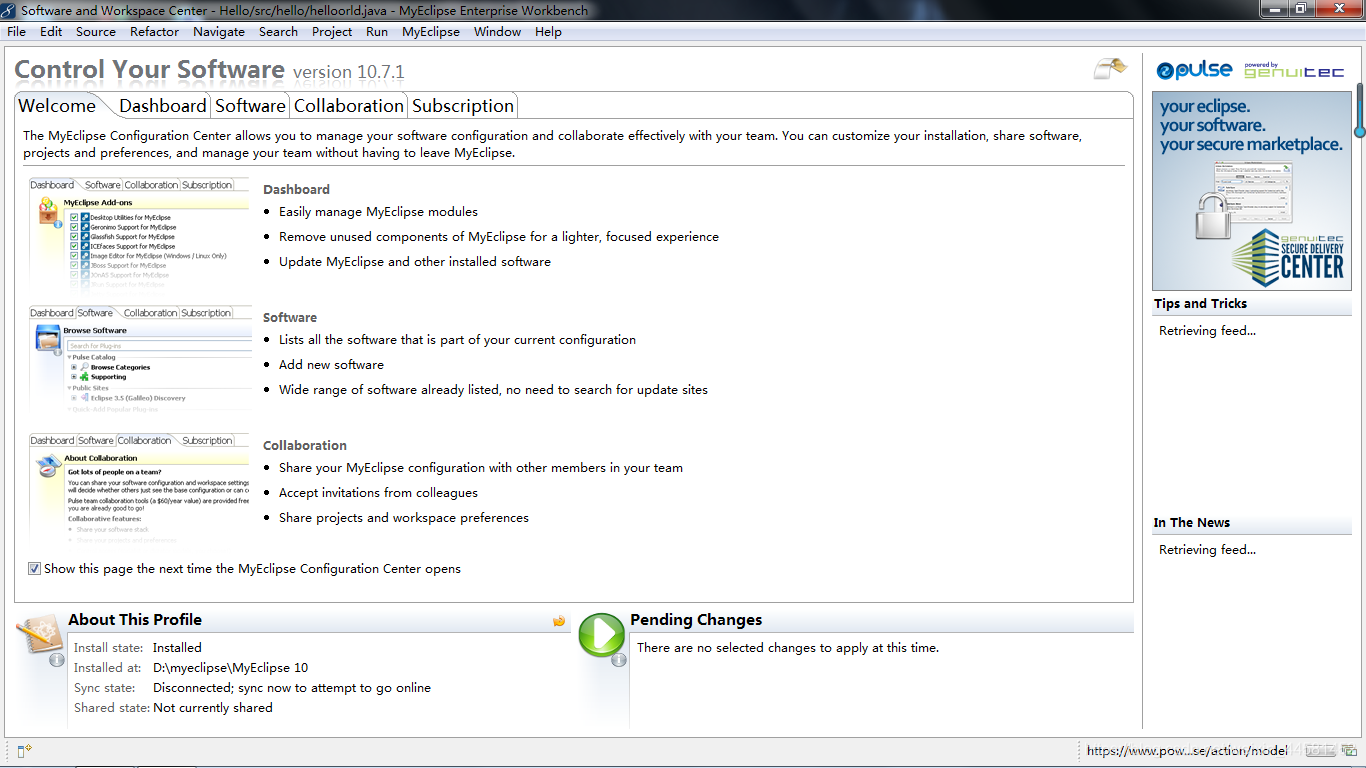Click 'Accept invitations from colleagues' text

[x=378, y=492]
